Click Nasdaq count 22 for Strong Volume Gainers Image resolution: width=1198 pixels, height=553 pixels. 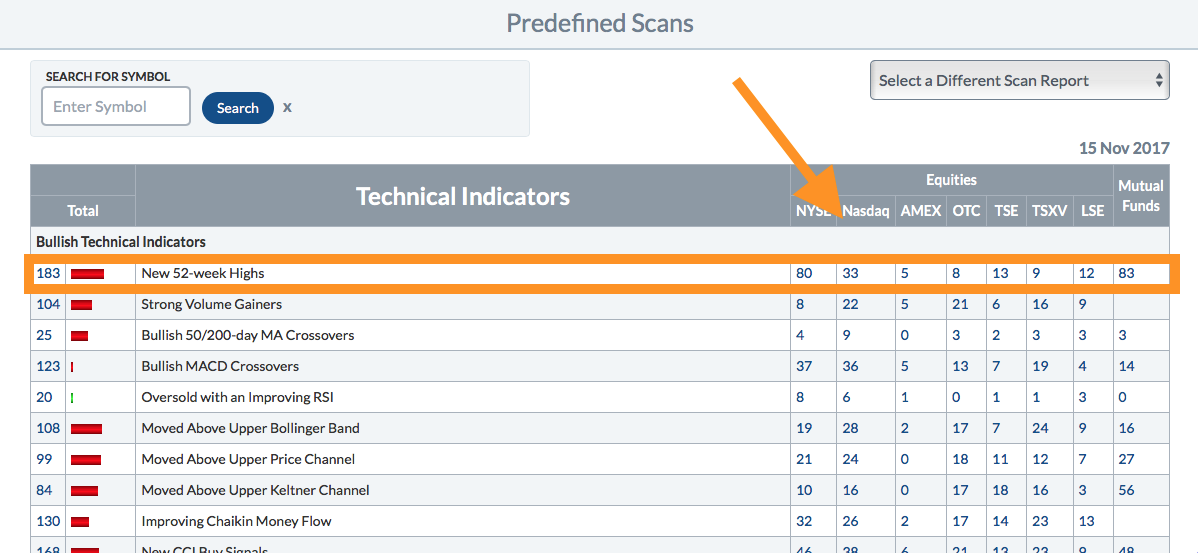(851, 304)
